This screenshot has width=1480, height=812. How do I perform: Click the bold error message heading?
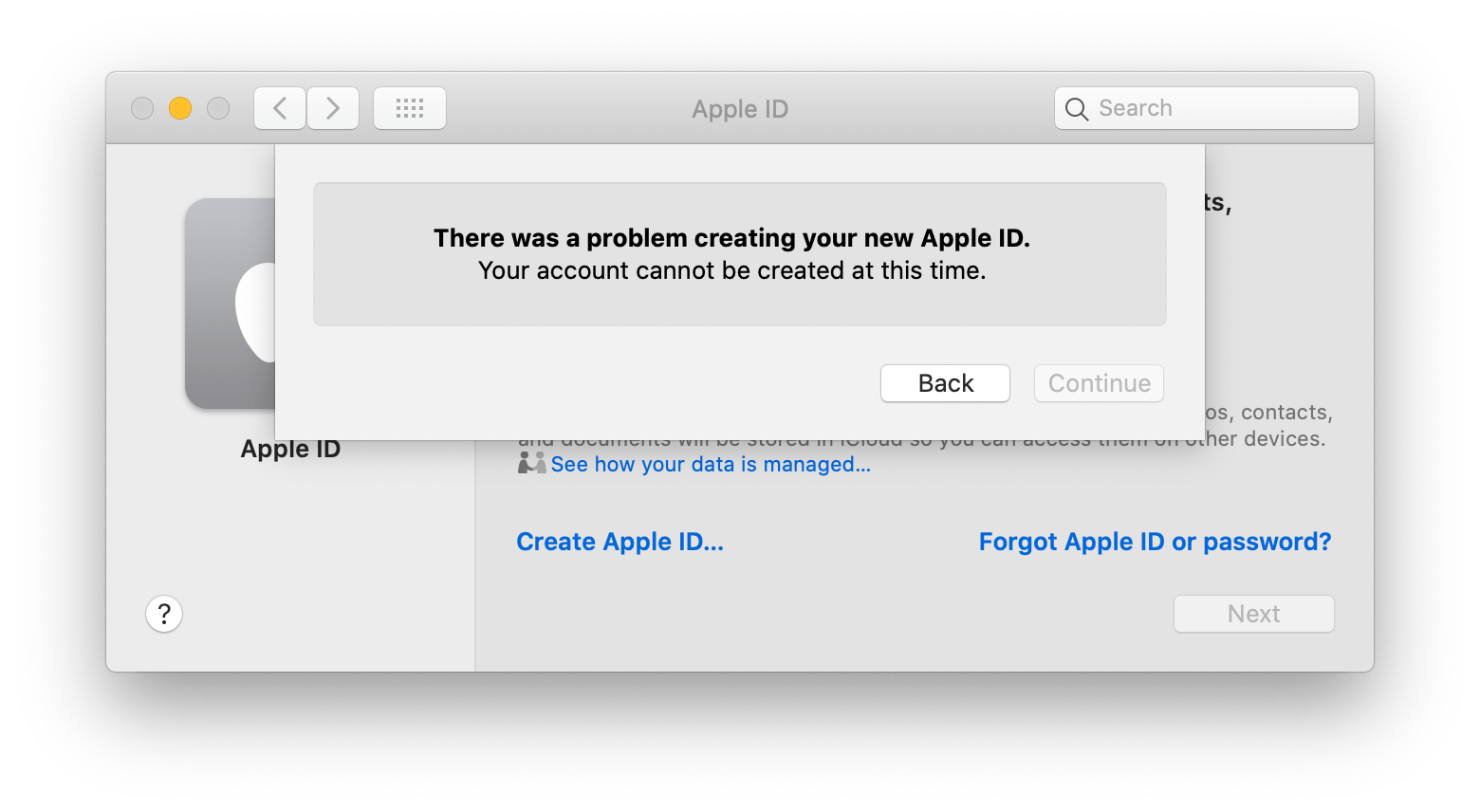click(731, 238)
